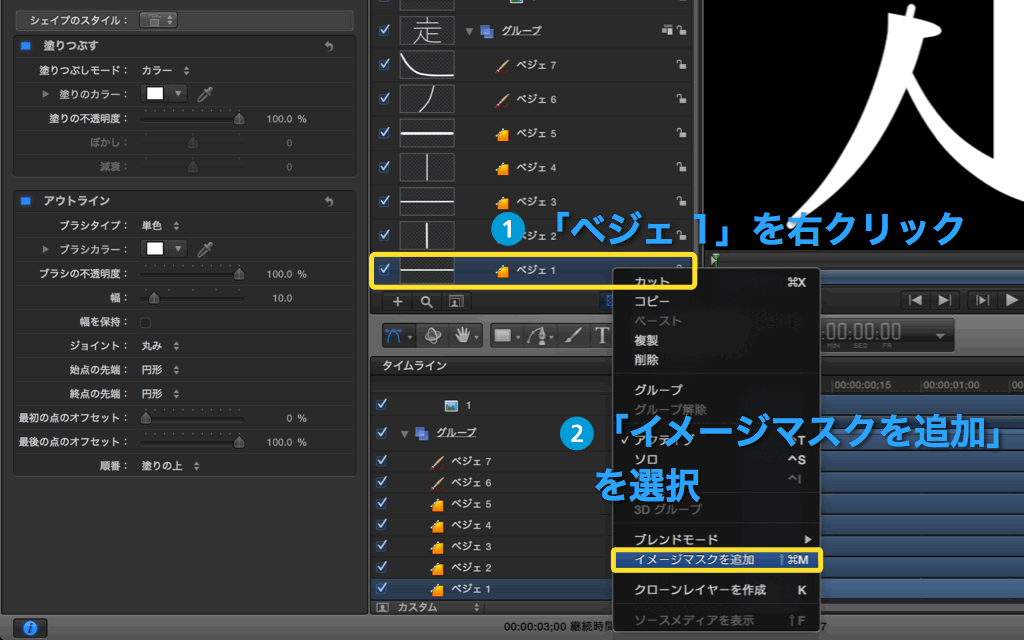Open the ブラシタイプ 単色 dropdown
Viewport: 1024px width, 640px height.
click(x=160, y=225)
